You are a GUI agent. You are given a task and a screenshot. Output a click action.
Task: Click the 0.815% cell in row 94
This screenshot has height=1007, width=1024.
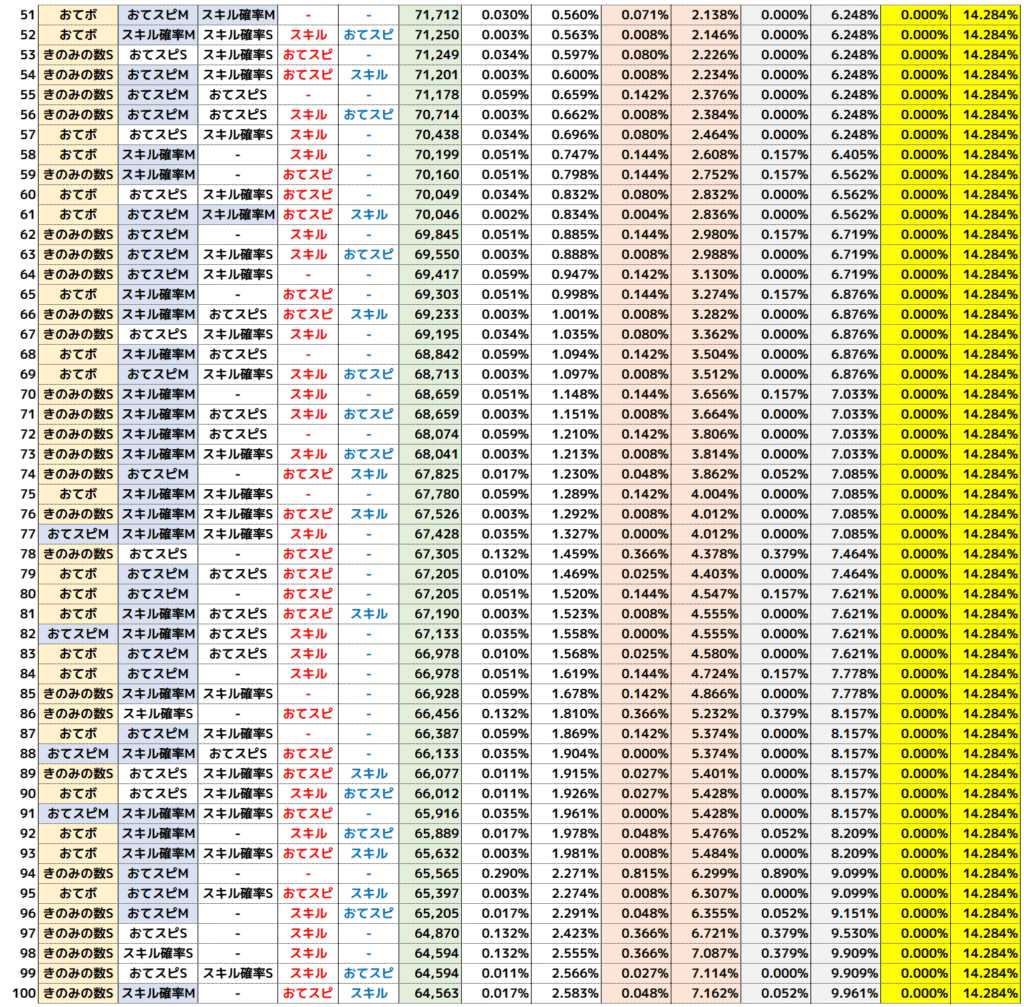click(x=636, y=874)
